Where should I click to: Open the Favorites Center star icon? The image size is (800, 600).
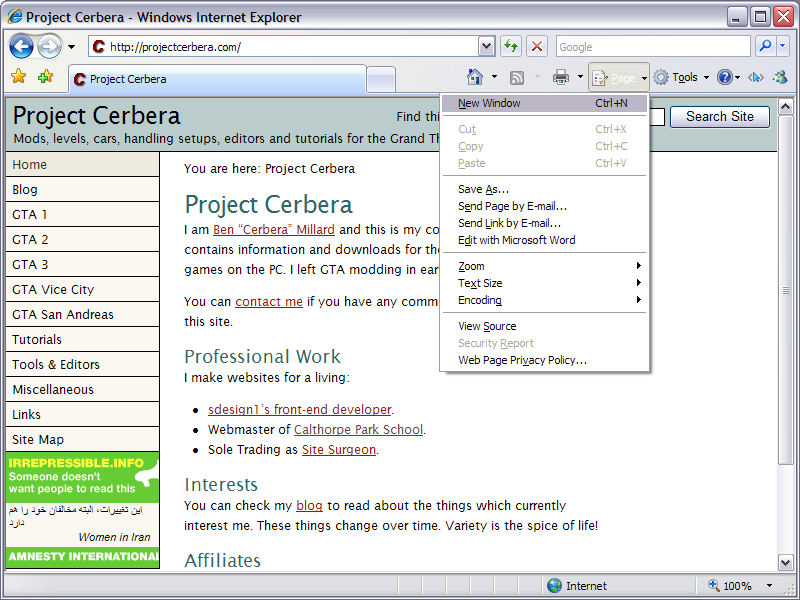[18, 77]
